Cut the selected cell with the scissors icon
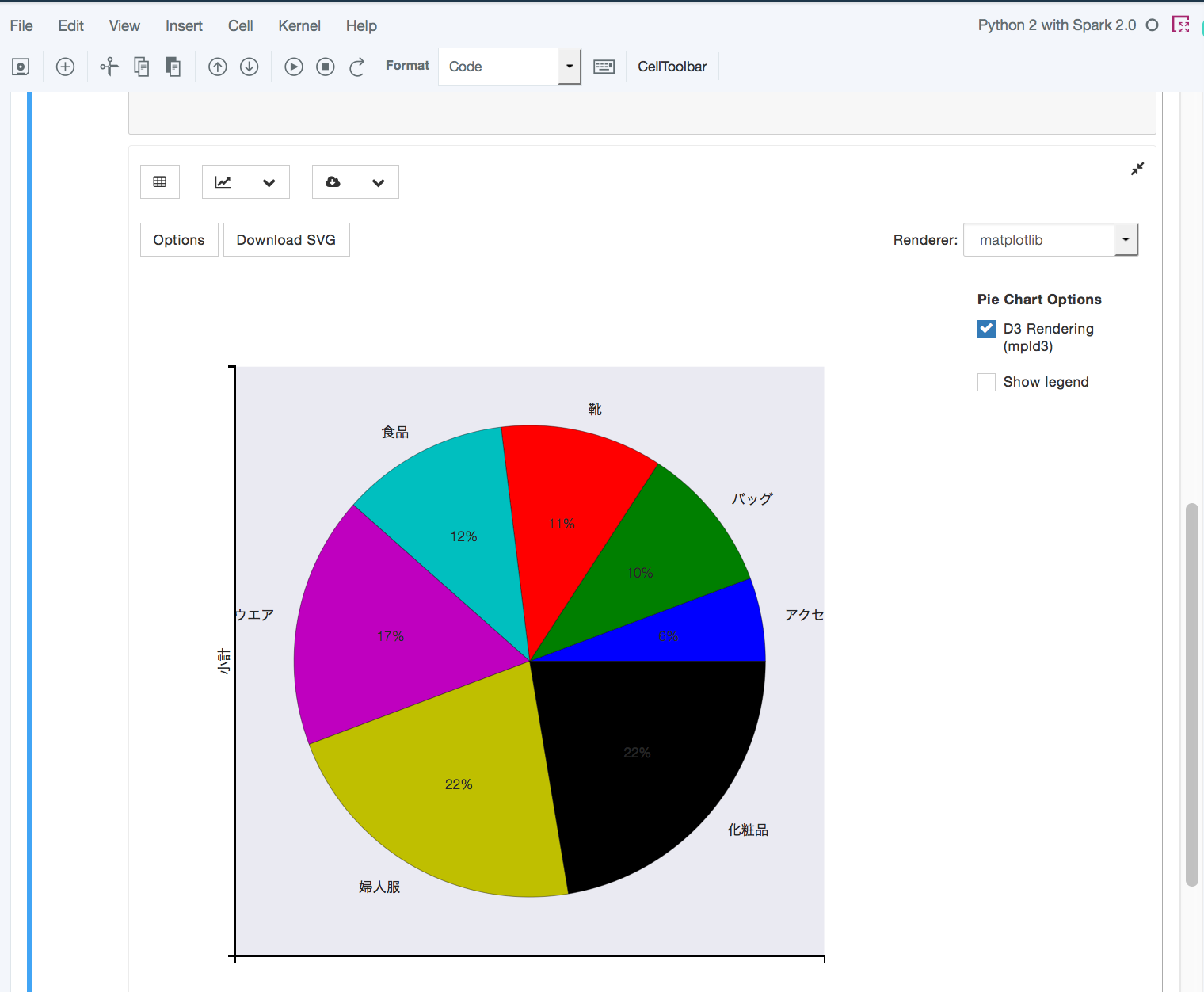The width and height of the screenshot is (1204, 992). 109,66
